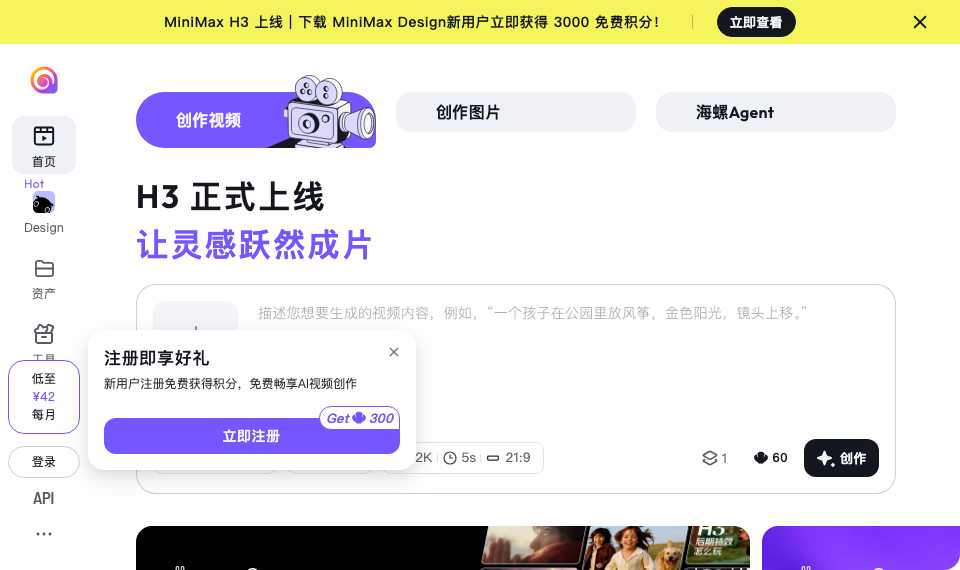Click the layers count 1 icon

[714, 458]
